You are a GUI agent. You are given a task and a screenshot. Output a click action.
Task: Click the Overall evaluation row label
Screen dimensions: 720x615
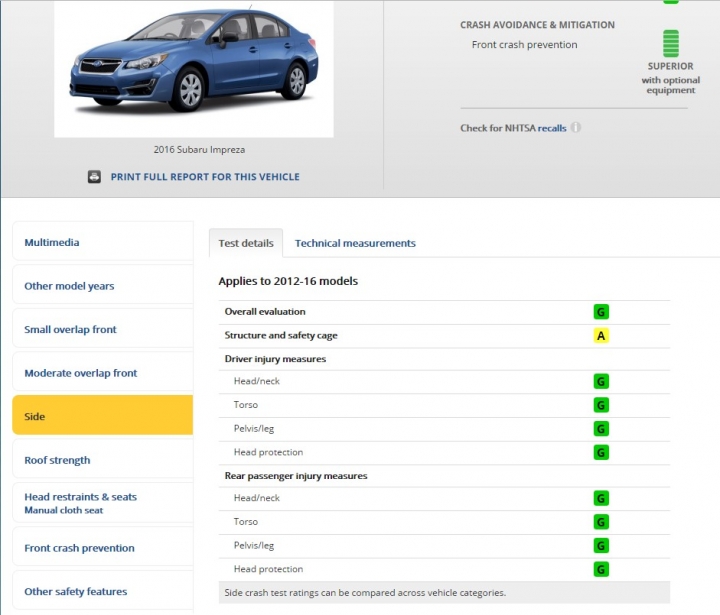coord(265,311)
